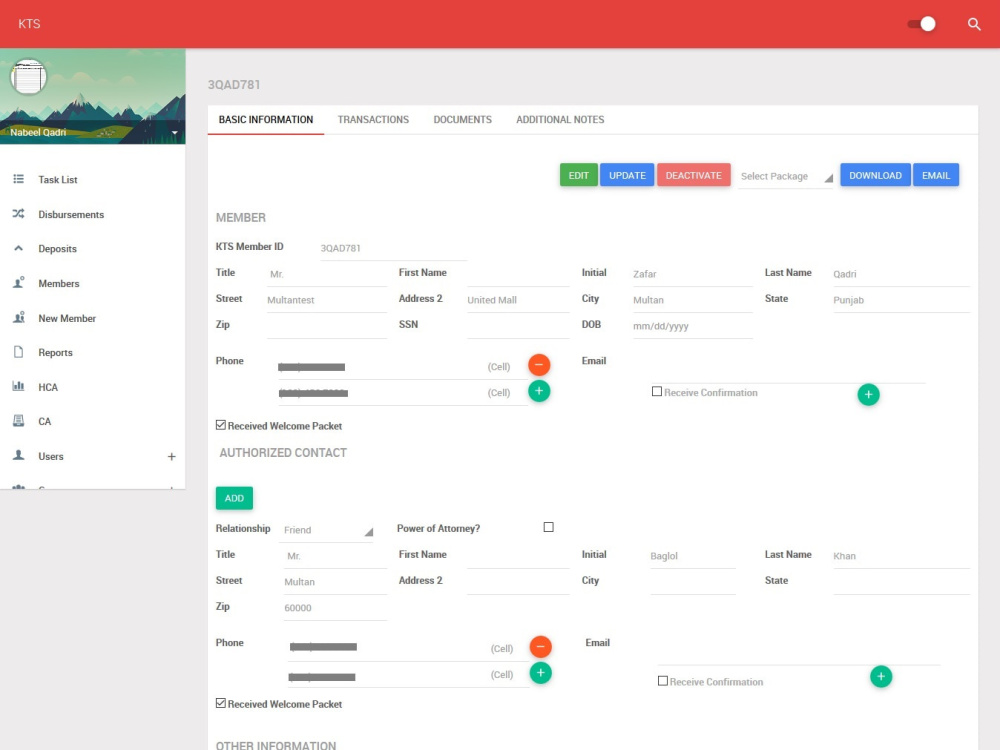Click member State field showing Punjab
Viewport: 1000px width, 750px height.
pos(901,300)
